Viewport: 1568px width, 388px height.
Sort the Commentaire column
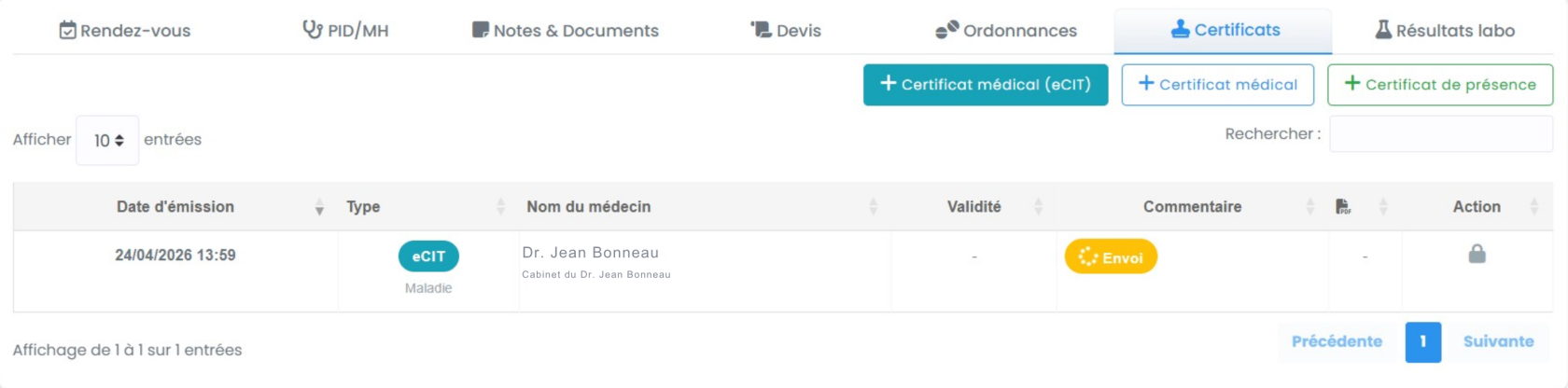tap(1309, 207)
